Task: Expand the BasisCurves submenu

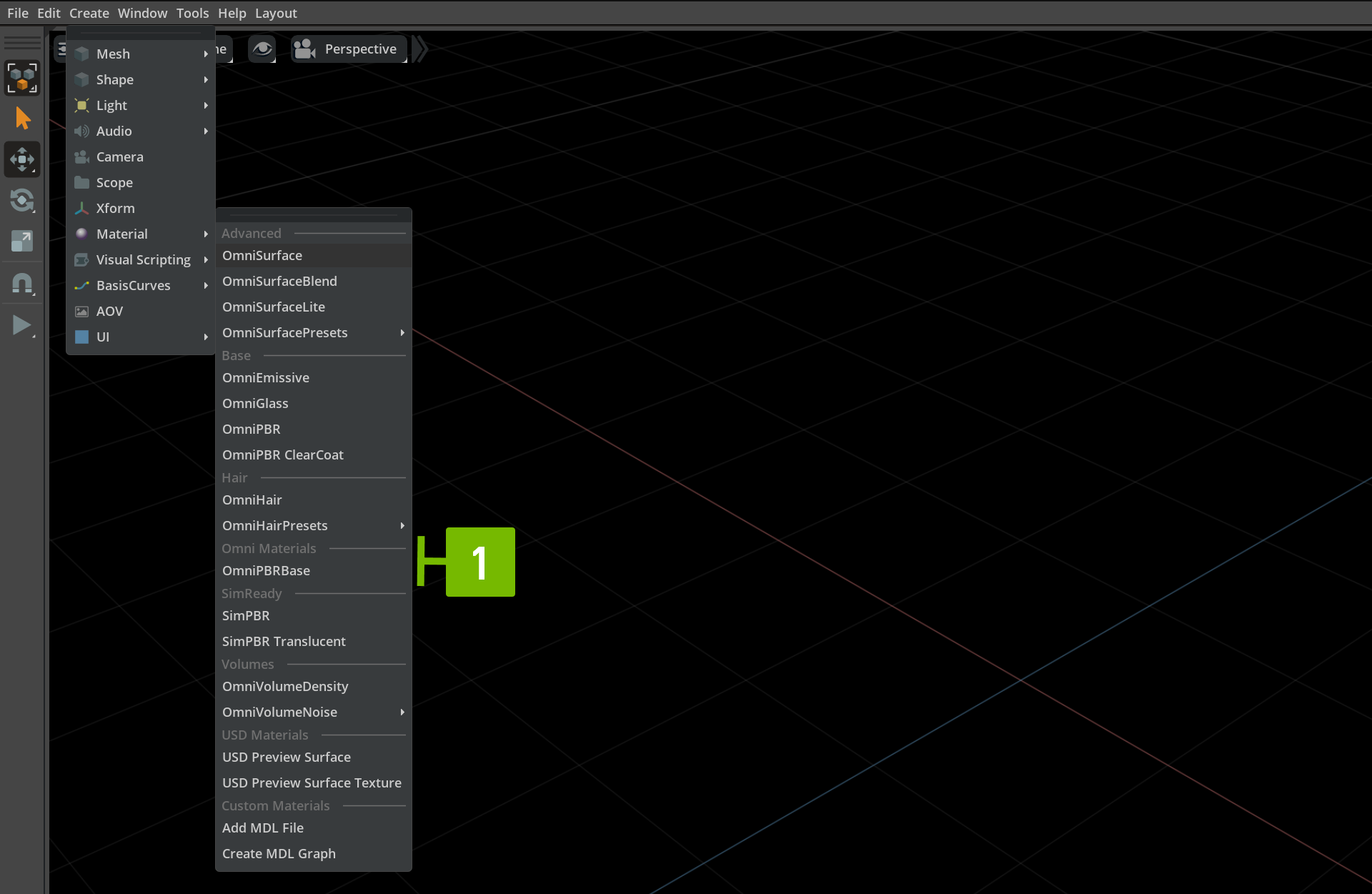Action: click(141, 285)
